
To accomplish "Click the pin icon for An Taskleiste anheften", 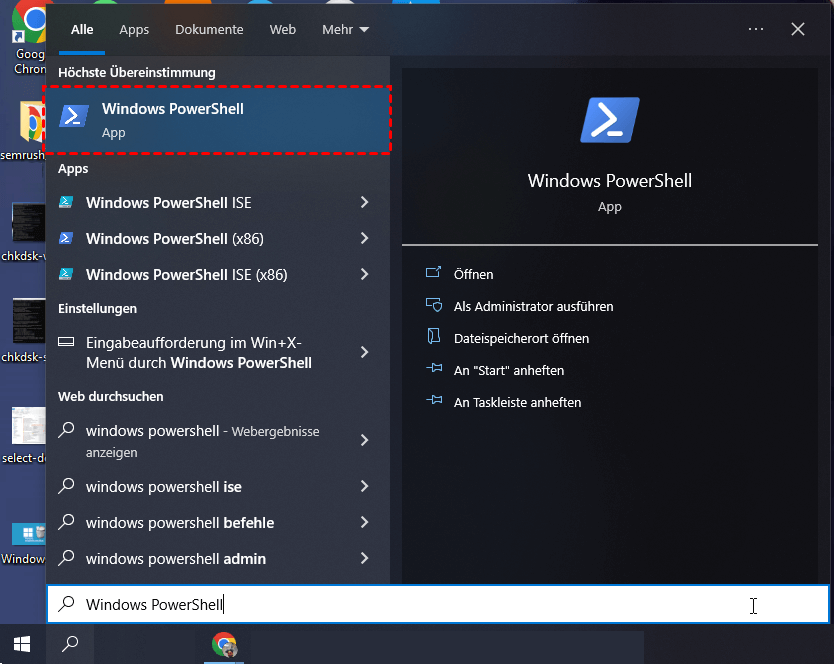I will coord(434,400).
